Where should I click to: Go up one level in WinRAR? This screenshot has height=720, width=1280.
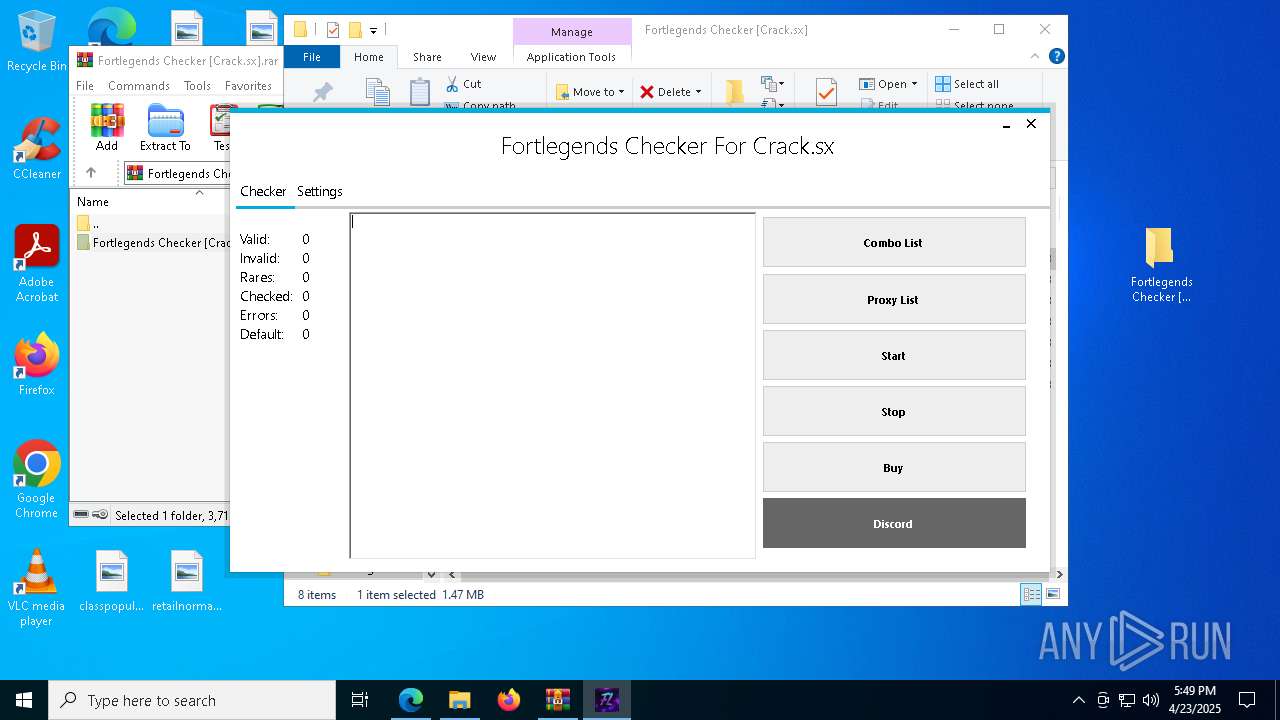pos(91,173)
